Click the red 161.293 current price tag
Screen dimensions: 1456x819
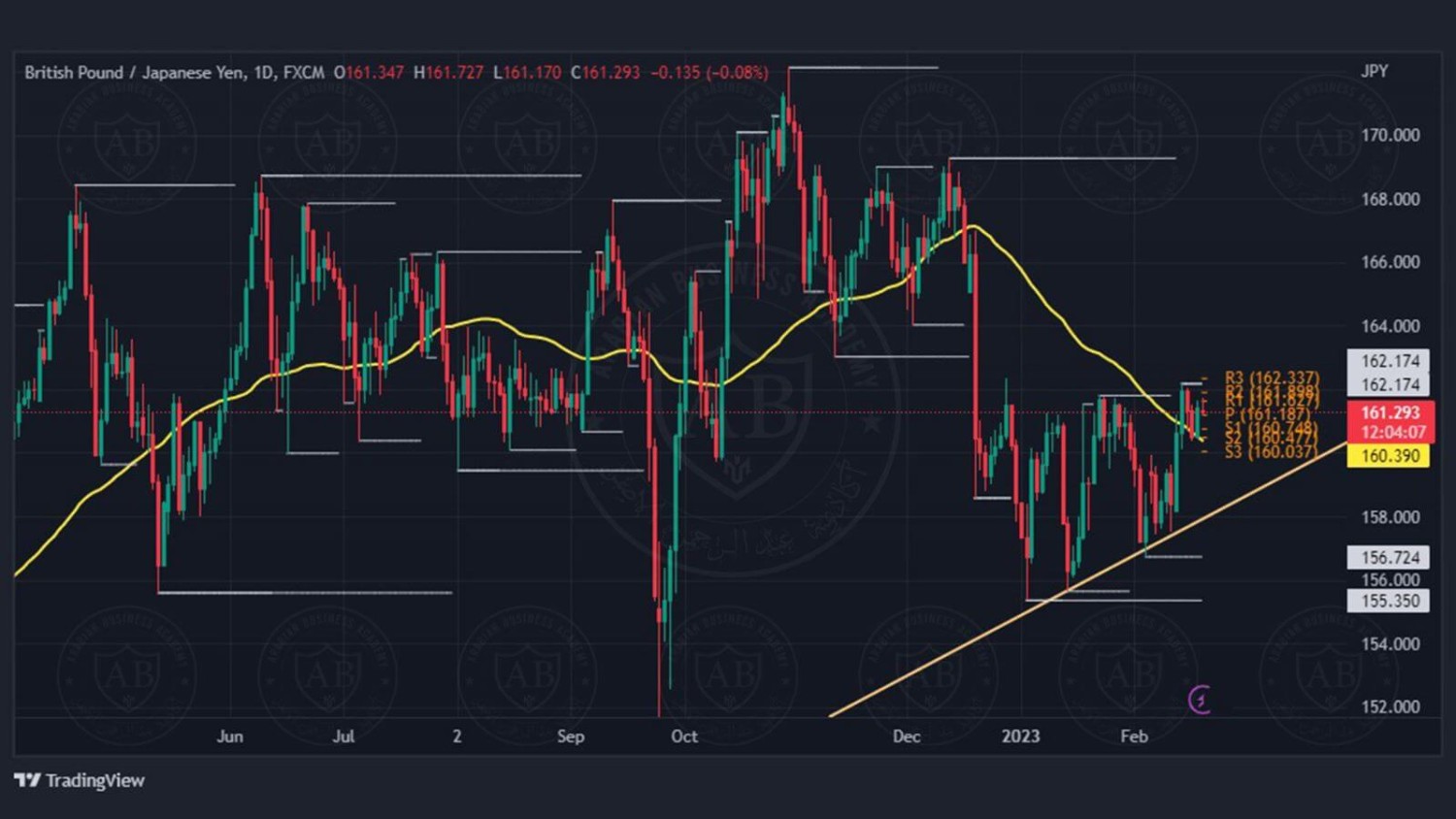click(1390, 413)
